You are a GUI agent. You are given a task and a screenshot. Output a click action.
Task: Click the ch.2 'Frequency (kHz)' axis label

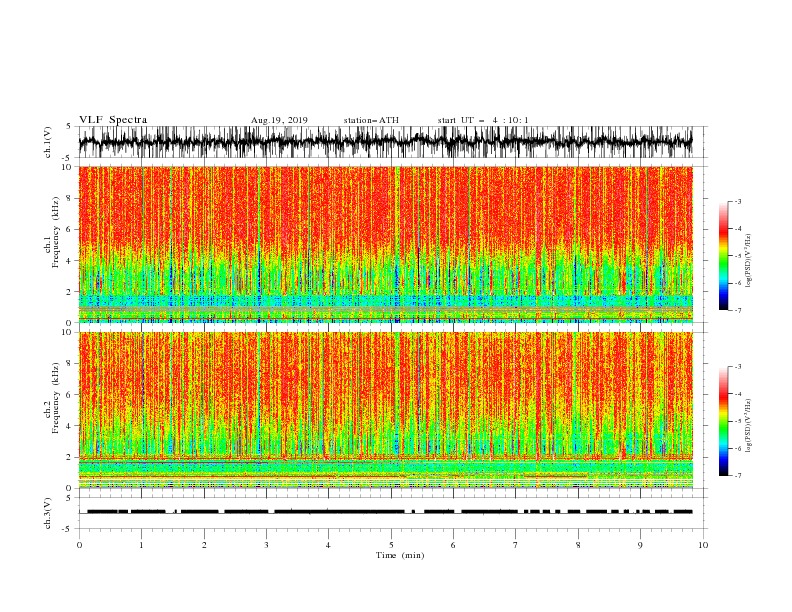(58, 398)
